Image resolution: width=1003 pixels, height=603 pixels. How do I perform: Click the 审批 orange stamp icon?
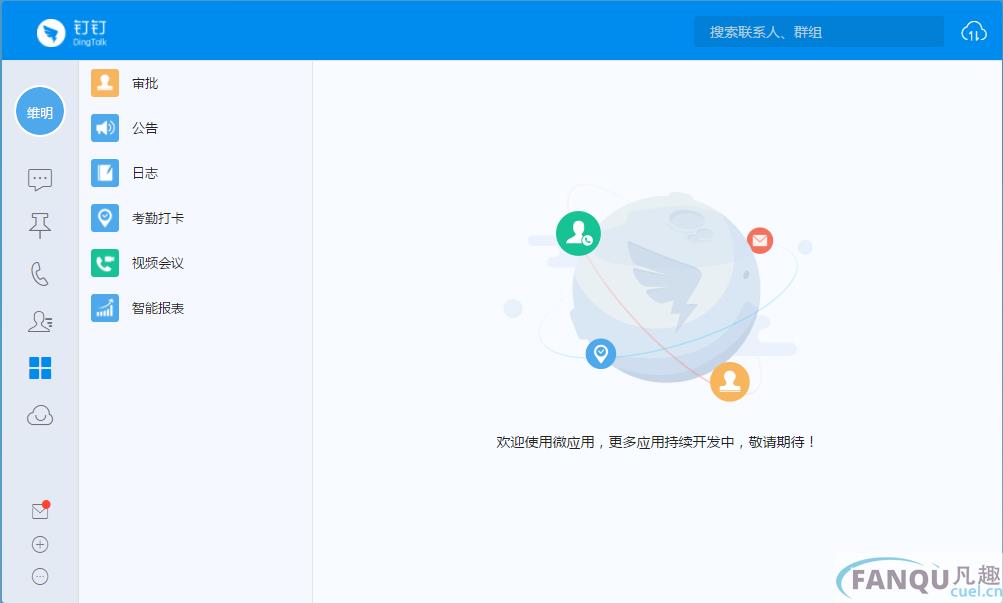(105, 83)
